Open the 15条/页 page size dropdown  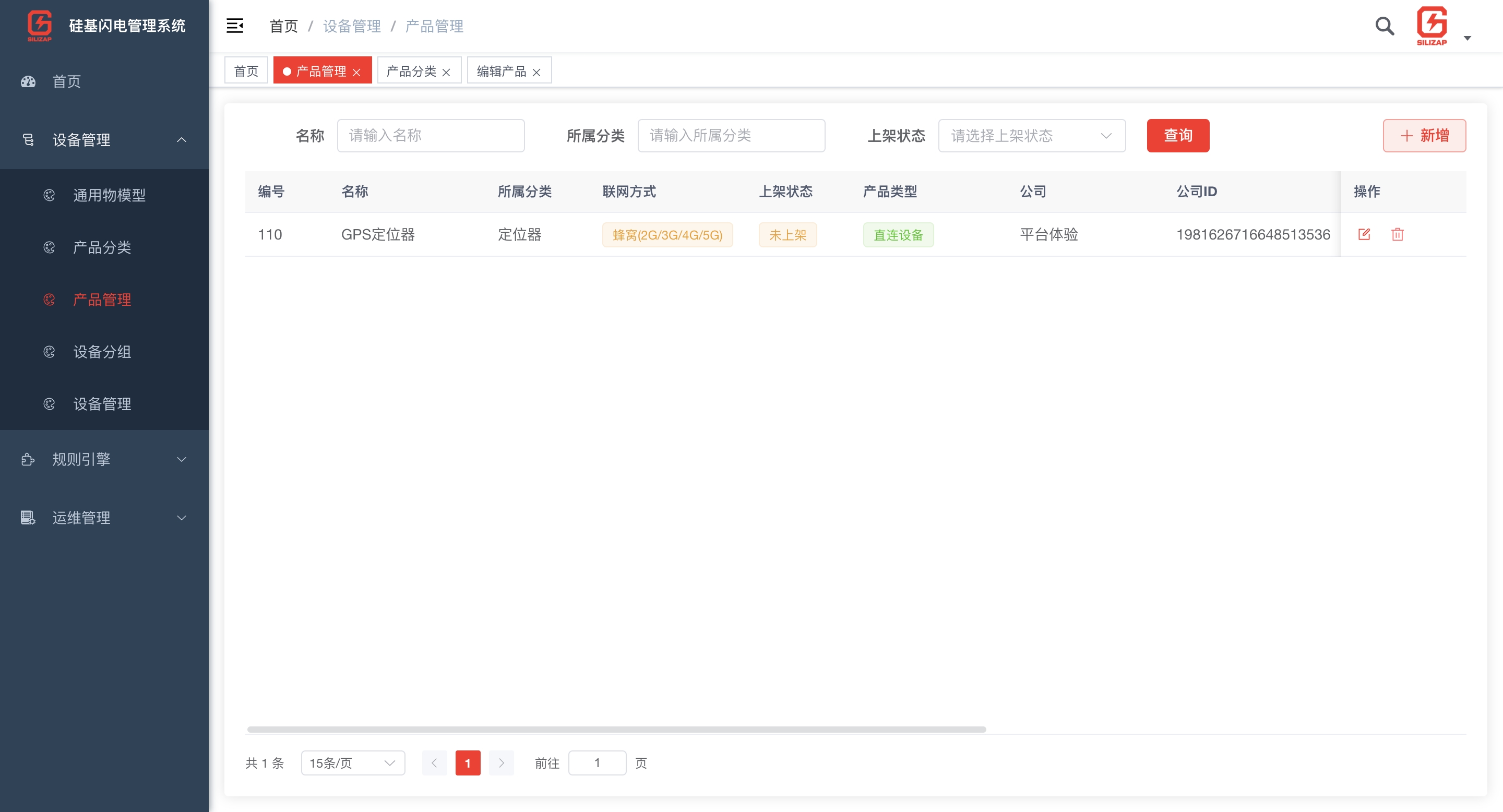coord(352,762)
